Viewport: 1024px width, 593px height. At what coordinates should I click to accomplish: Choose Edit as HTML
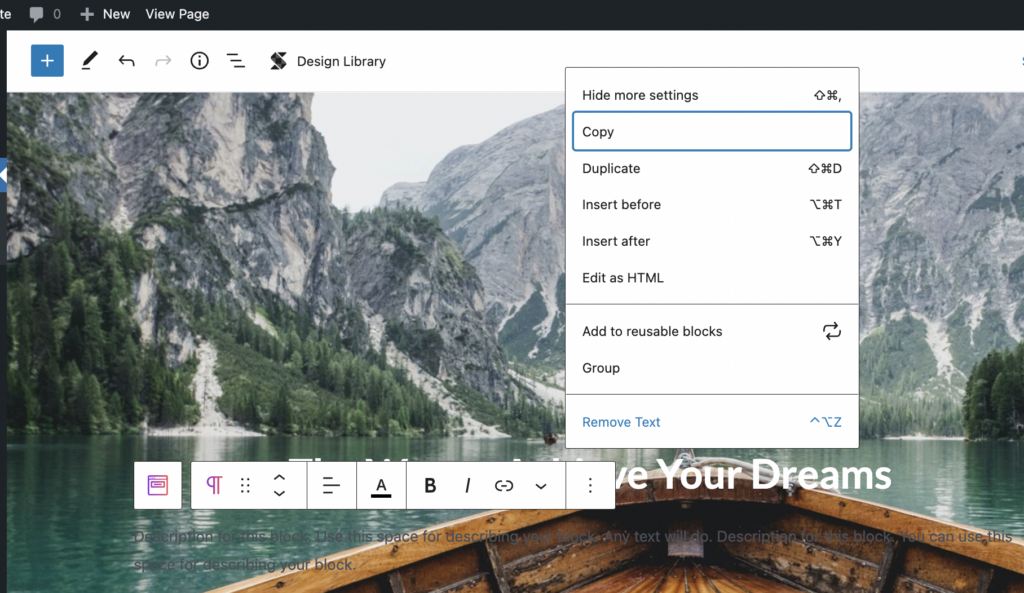712,278
